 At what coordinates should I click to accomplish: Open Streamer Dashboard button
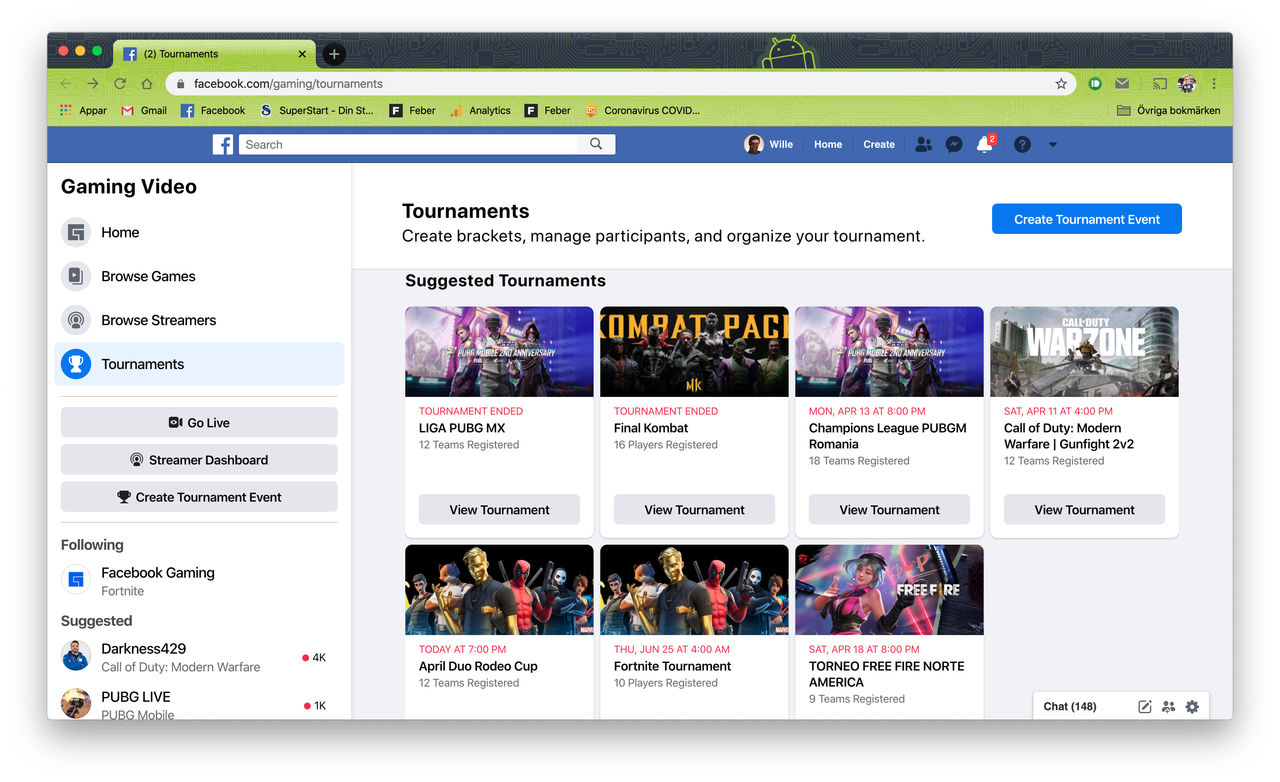point(199,460)
